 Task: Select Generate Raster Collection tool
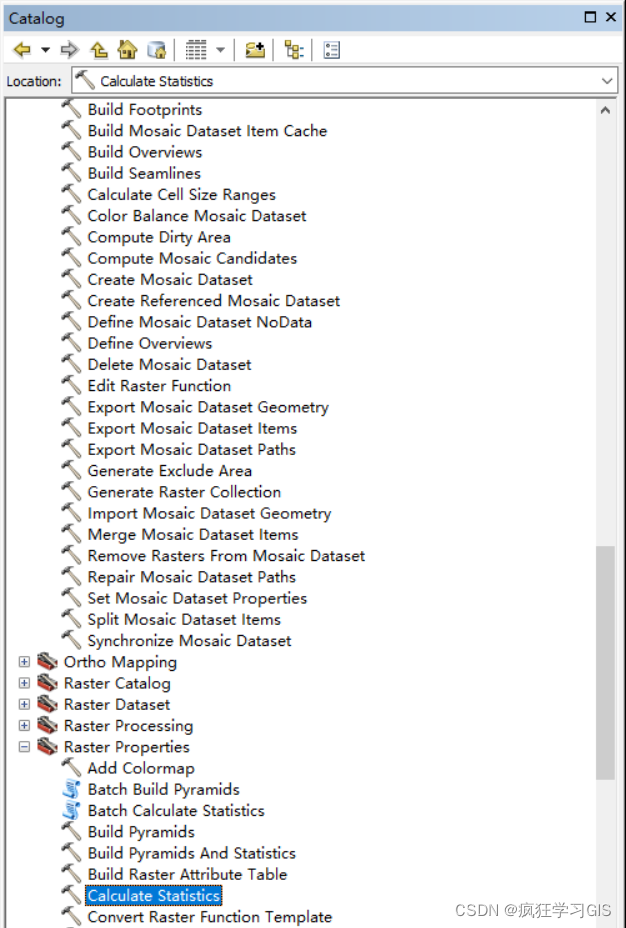(x=184, y=492)
